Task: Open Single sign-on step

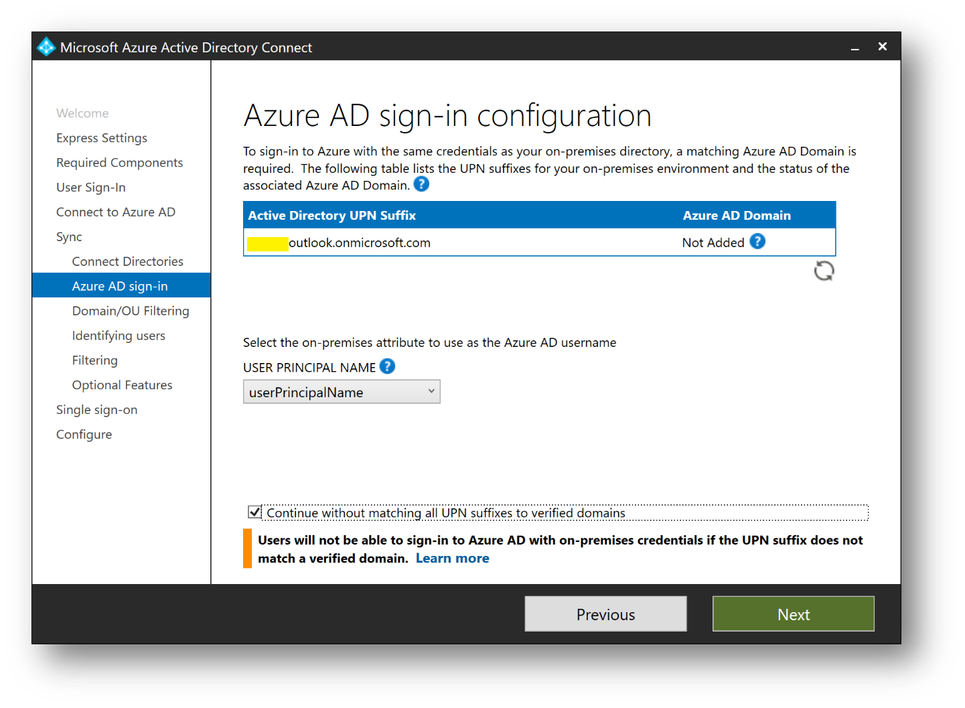Action: point(97,410)
